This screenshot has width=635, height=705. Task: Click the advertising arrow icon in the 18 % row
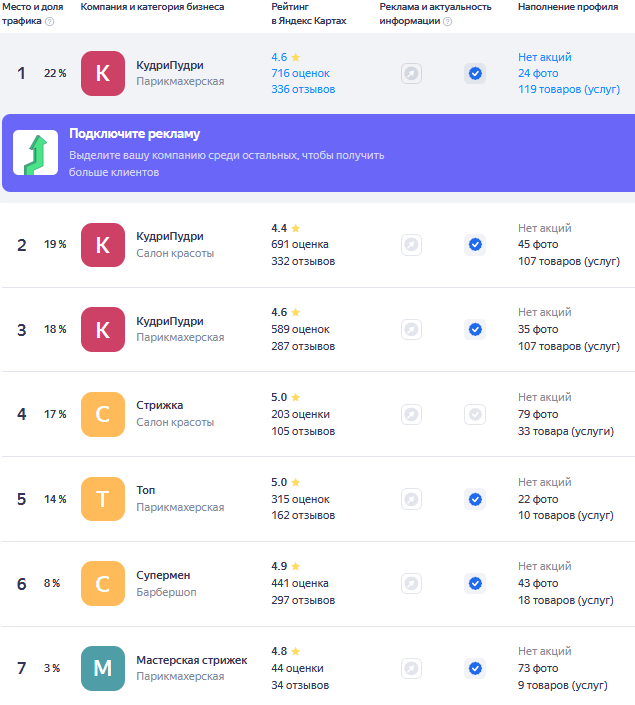coord(411,330)
